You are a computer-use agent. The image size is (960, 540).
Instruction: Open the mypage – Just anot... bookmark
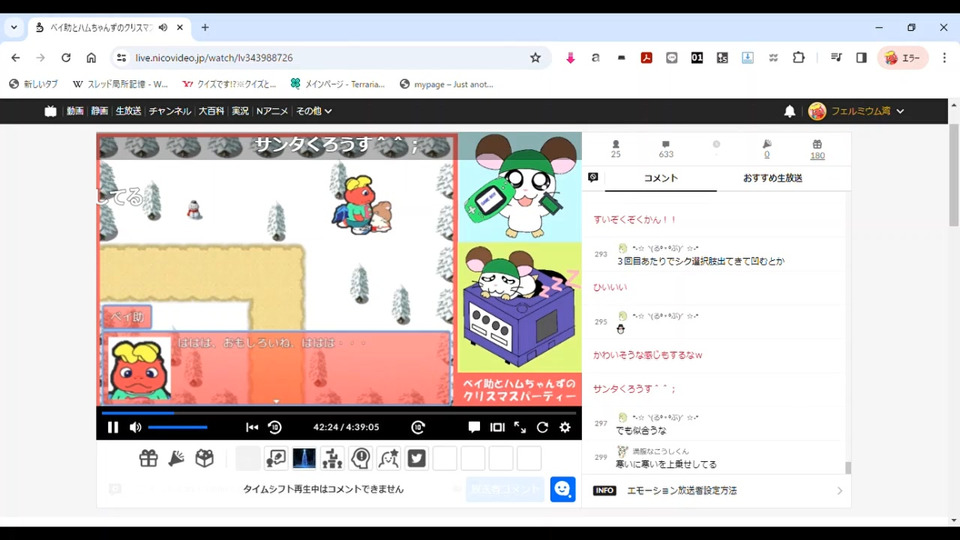coord(446,84)
